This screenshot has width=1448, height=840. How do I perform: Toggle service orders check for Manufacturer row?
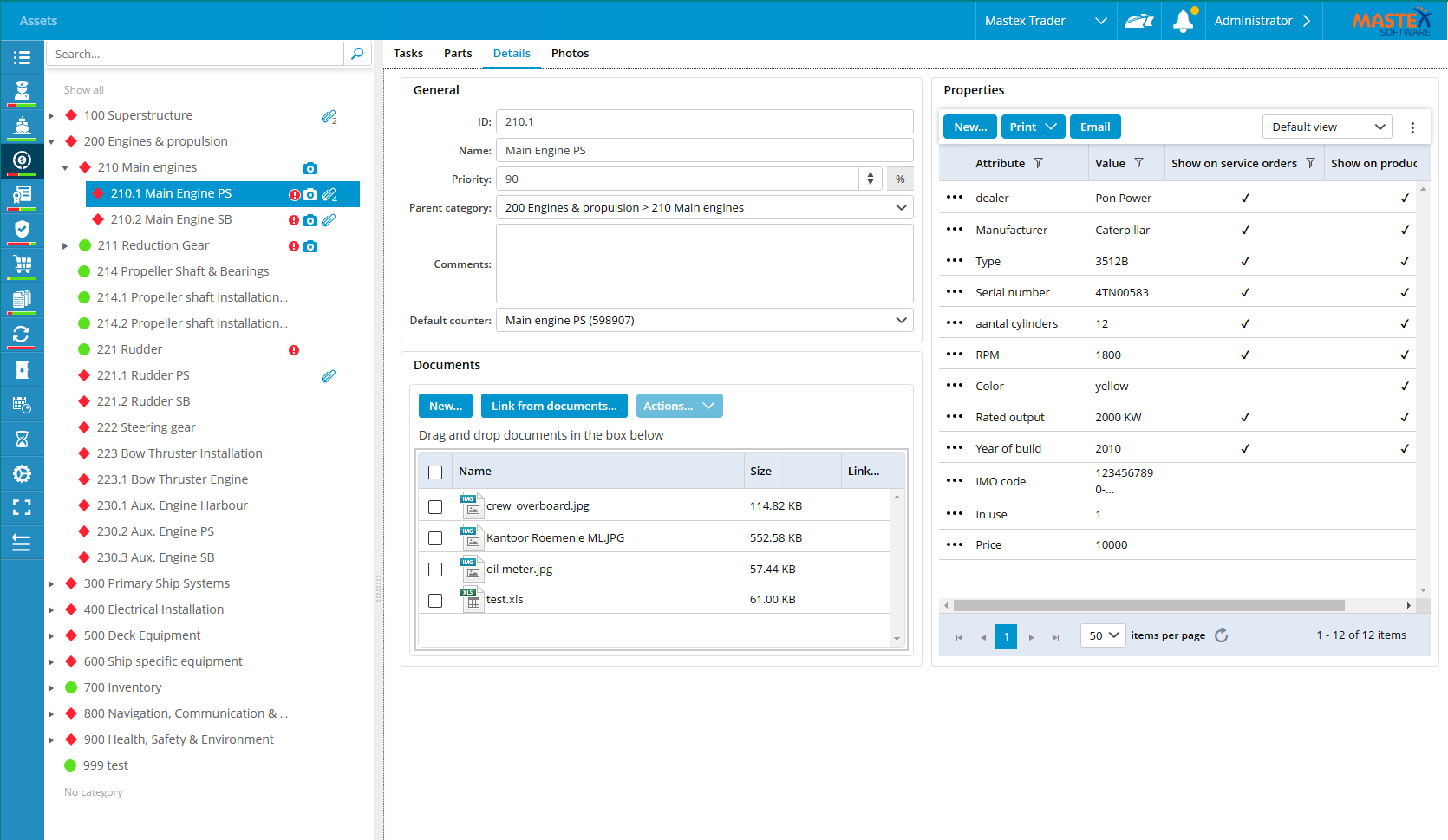[x=1244, y=230]
